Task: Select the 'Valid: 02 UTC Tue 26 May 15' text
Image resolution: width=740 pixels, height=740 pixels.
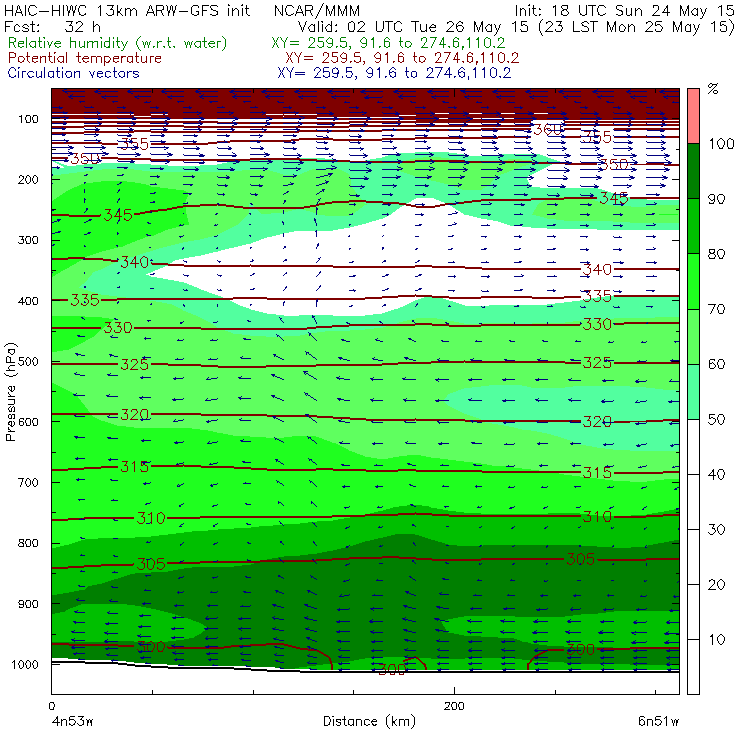Action: click(413, 27)
